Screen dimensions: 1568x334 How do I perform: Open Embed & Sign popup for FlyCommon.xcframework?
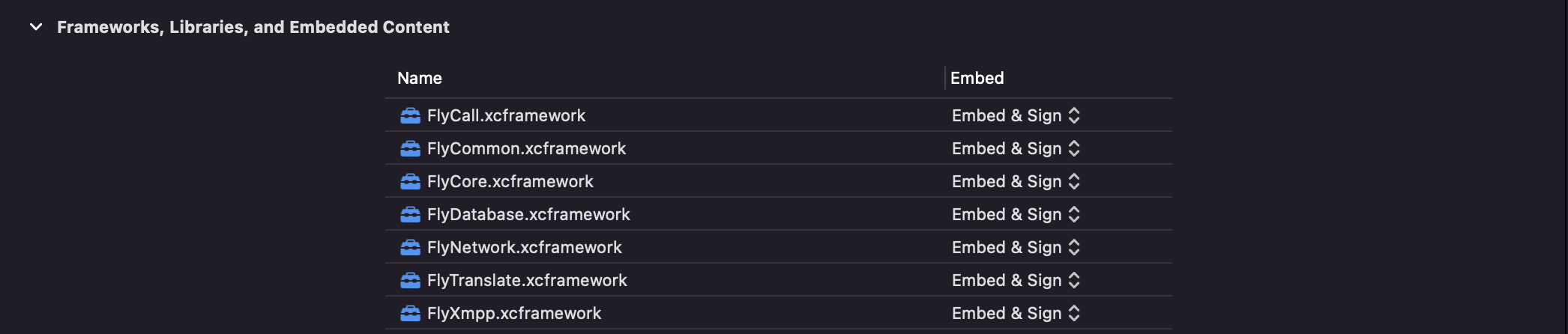[x=1016, y=148]
